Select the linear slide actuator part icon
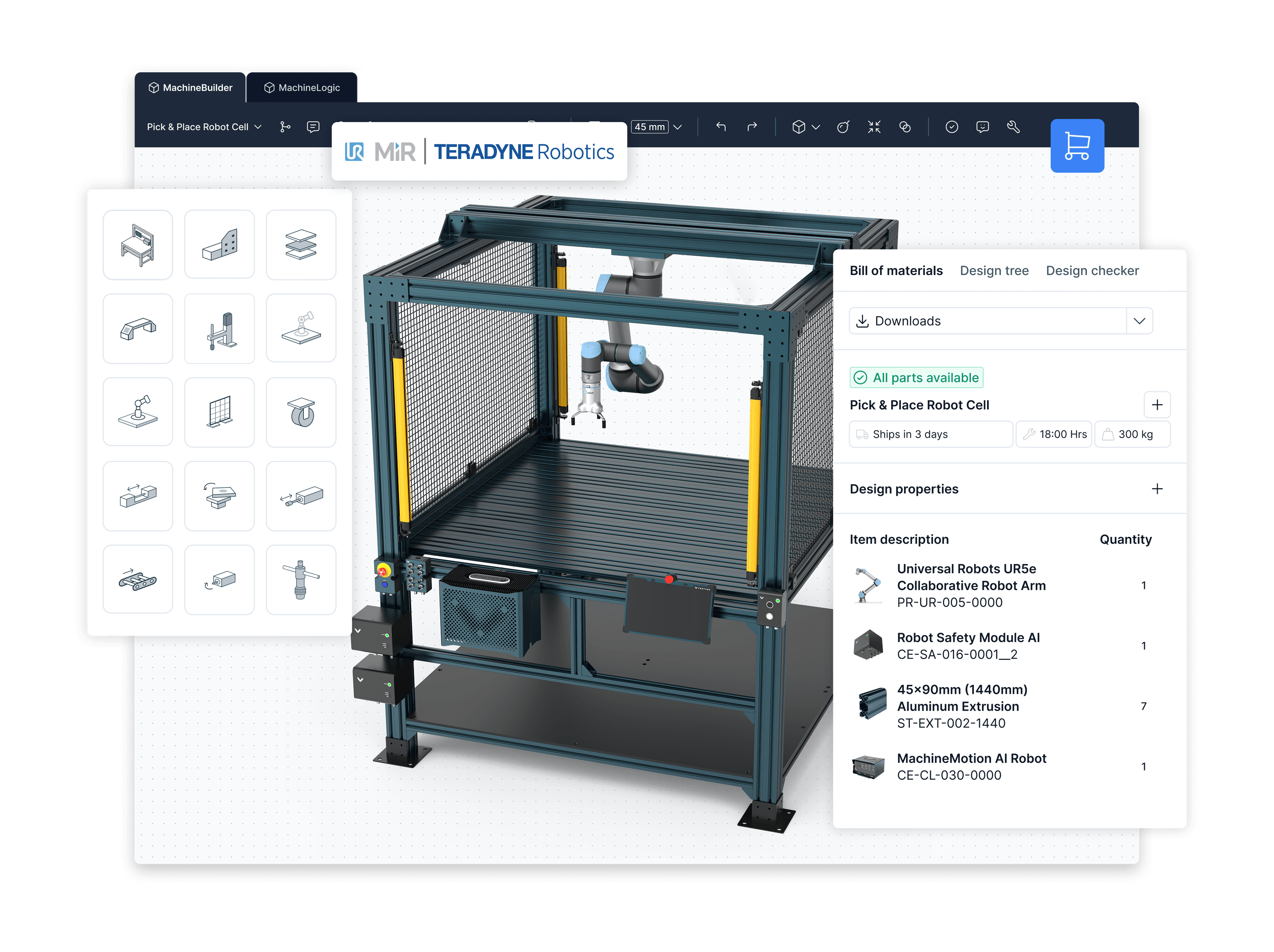Image resolution: width=1274 pixels, height=952 pixels. click(137, 496)
